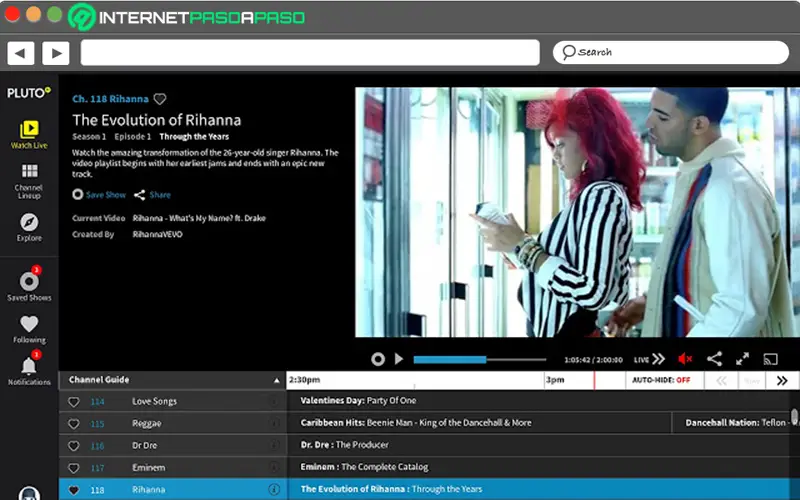Jump to LIVE playback

click(649, 360)
